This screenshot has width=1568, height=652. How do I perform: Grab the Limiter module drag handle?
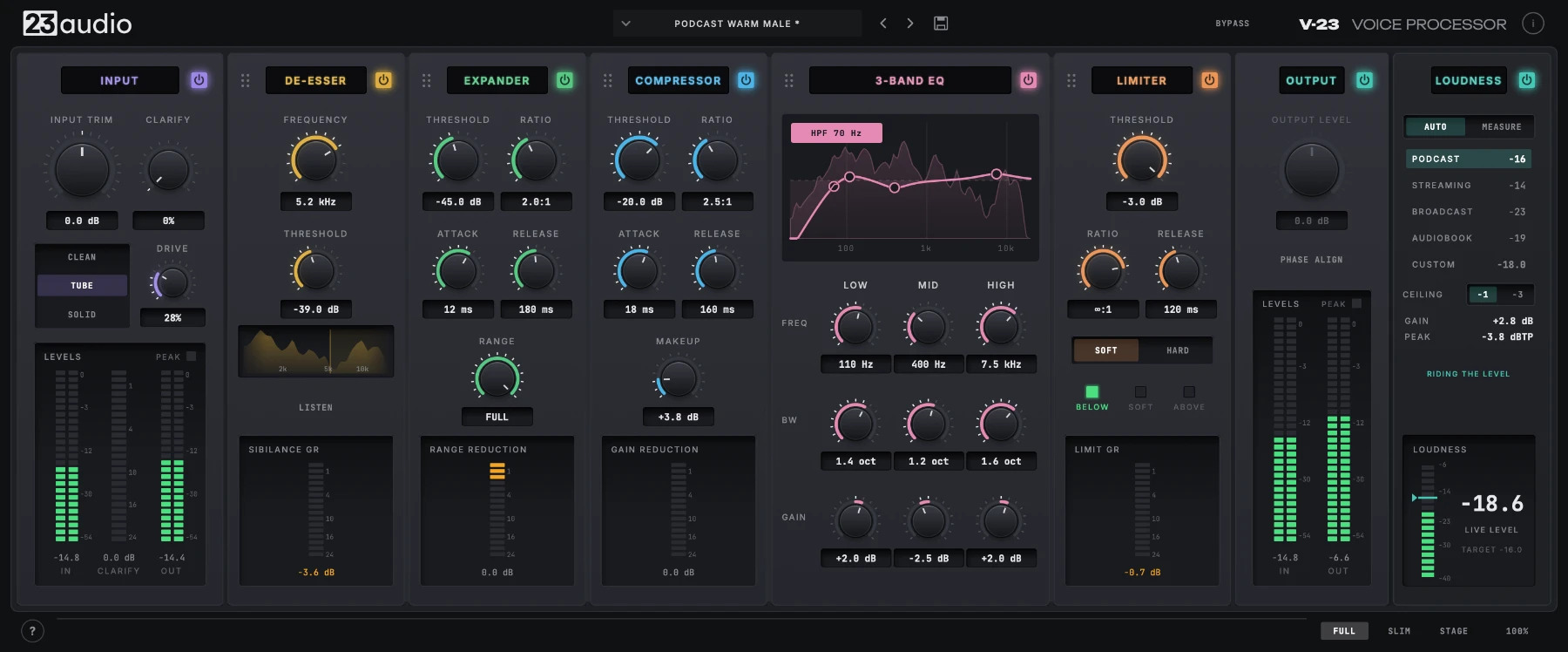click(1071, 80)
